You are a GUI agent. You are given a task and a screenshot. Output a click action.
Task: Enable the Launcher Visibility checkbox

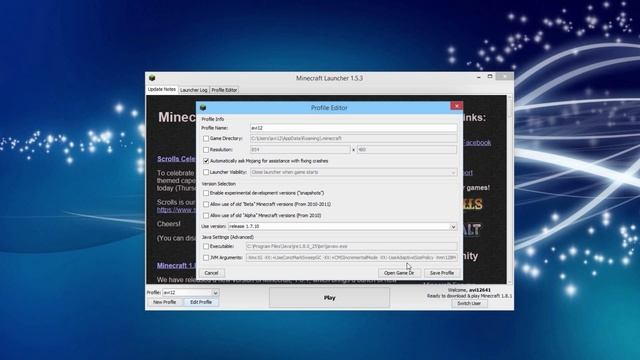tap(206, 172)
